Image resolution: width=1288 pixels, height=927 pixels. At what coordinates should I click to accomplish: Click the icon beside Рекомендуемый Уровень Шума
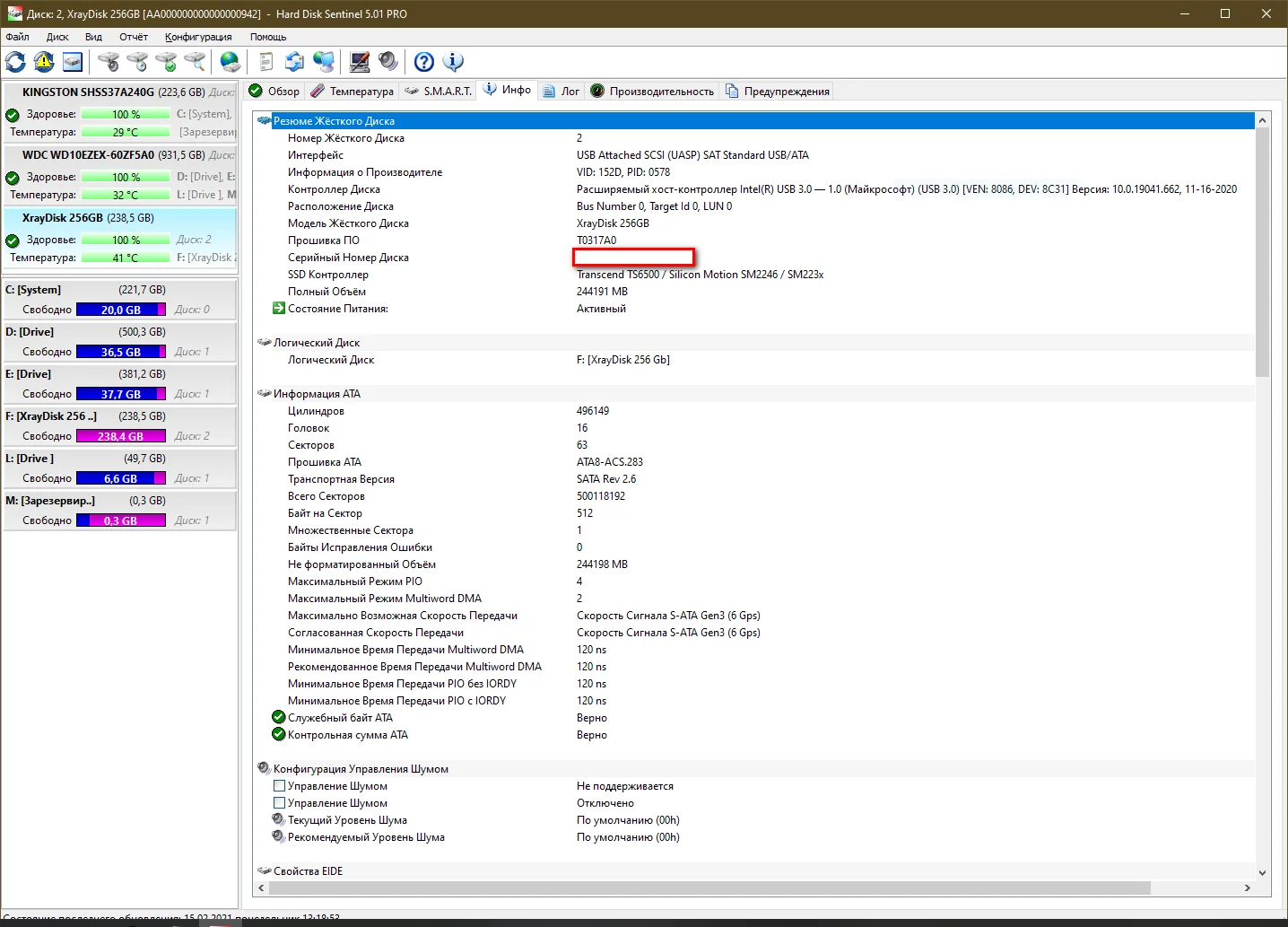coord(279,837)
